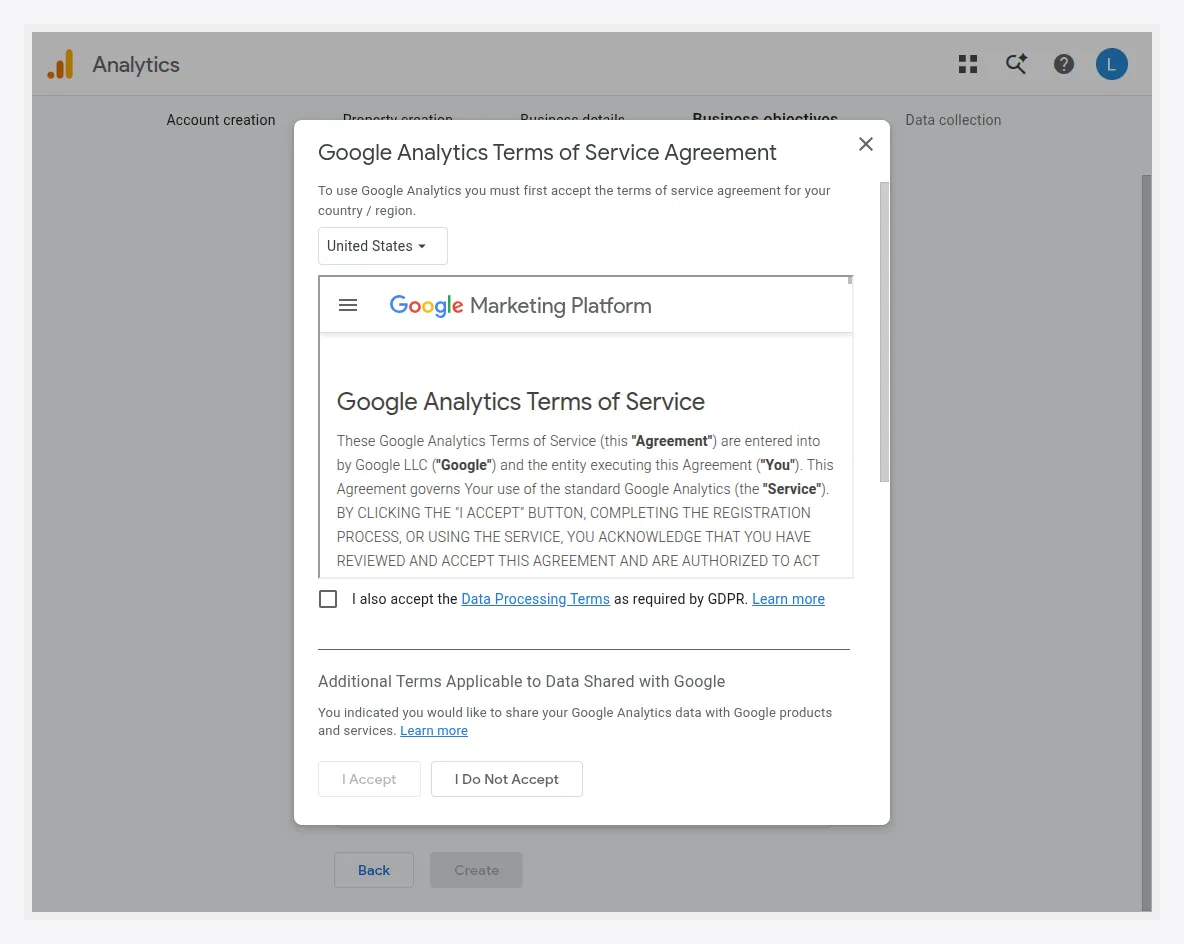Go to the Account creation step
Screen dimensions: 1184x944
(x=220, y=120)
